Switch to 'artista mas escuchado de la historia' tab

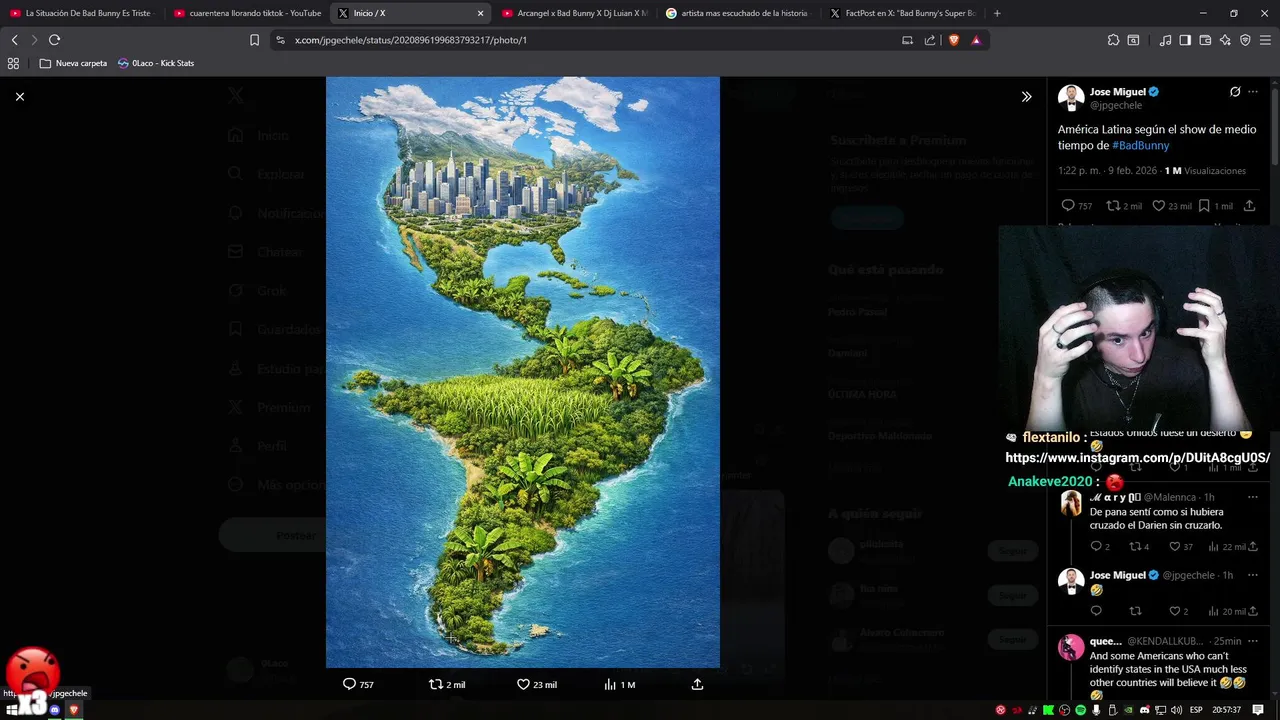[737, 13]
